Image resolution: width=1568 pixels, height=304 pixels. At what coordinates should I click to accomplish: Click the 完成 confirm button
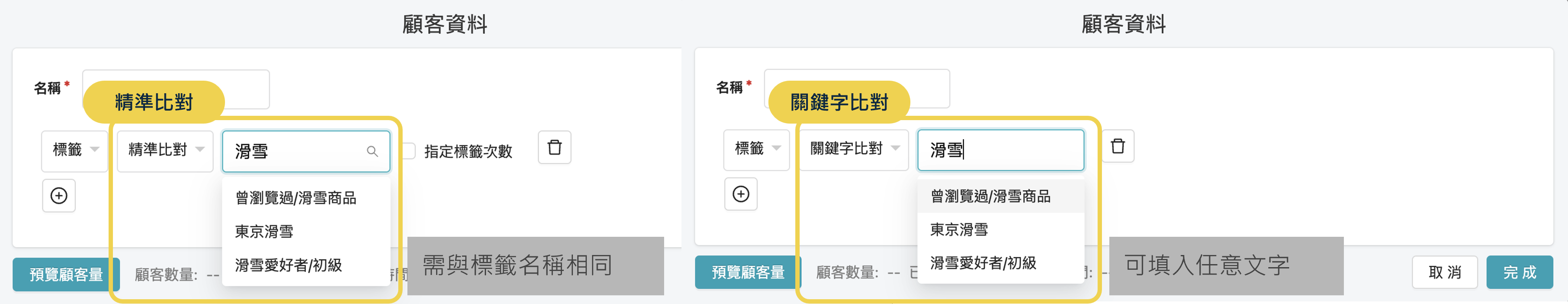(x=1518, y=273)
